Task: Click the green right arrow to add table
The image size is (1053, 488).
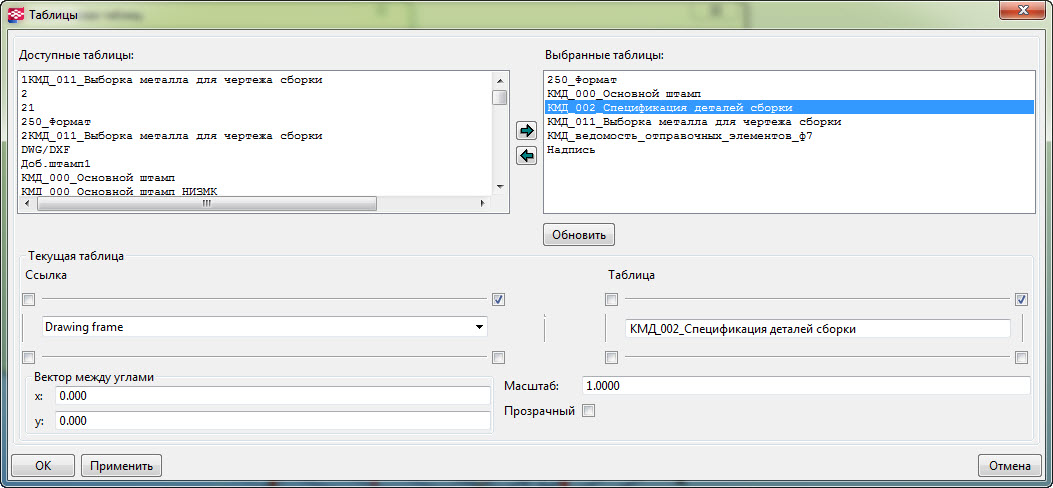Action: (x=526, y=130)
